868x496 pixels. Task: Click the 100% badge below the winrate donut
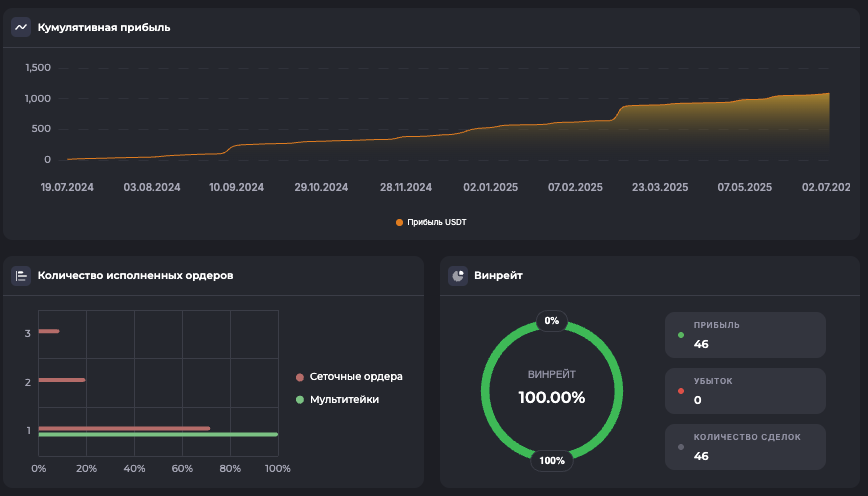point(552,461)
